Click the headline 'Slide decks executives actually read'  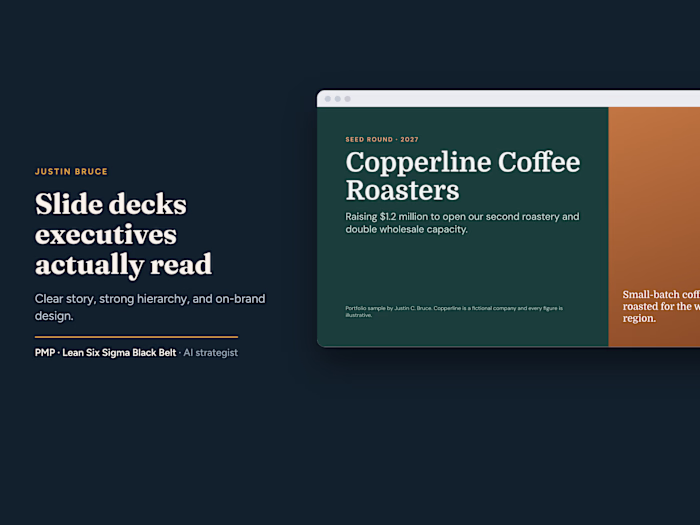click(x=124, y=234)
